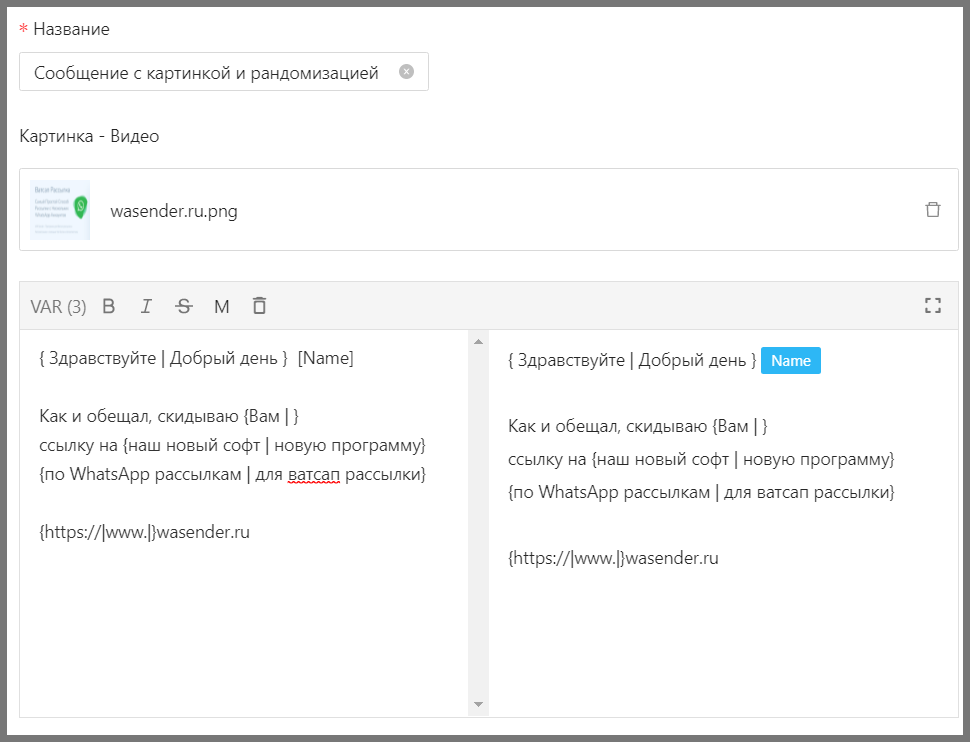Viewport: 970px width, 742px height.
Task: Place cursor on [Name] placeholder in editor
Action: click(326, 358)
